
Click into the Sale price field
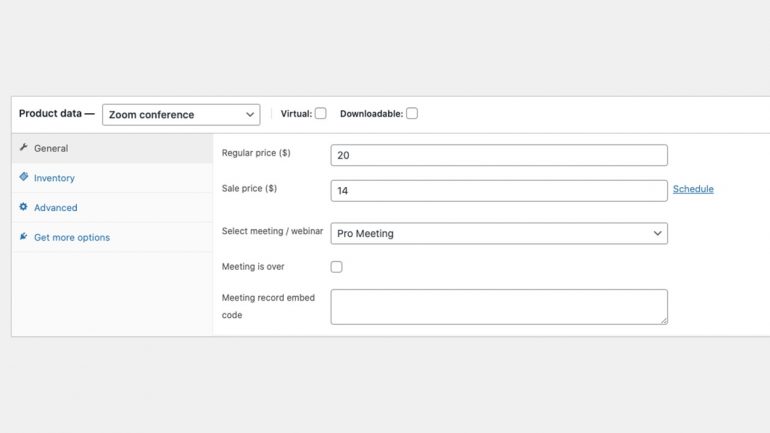pyautogui.click(x=499, y=190)
